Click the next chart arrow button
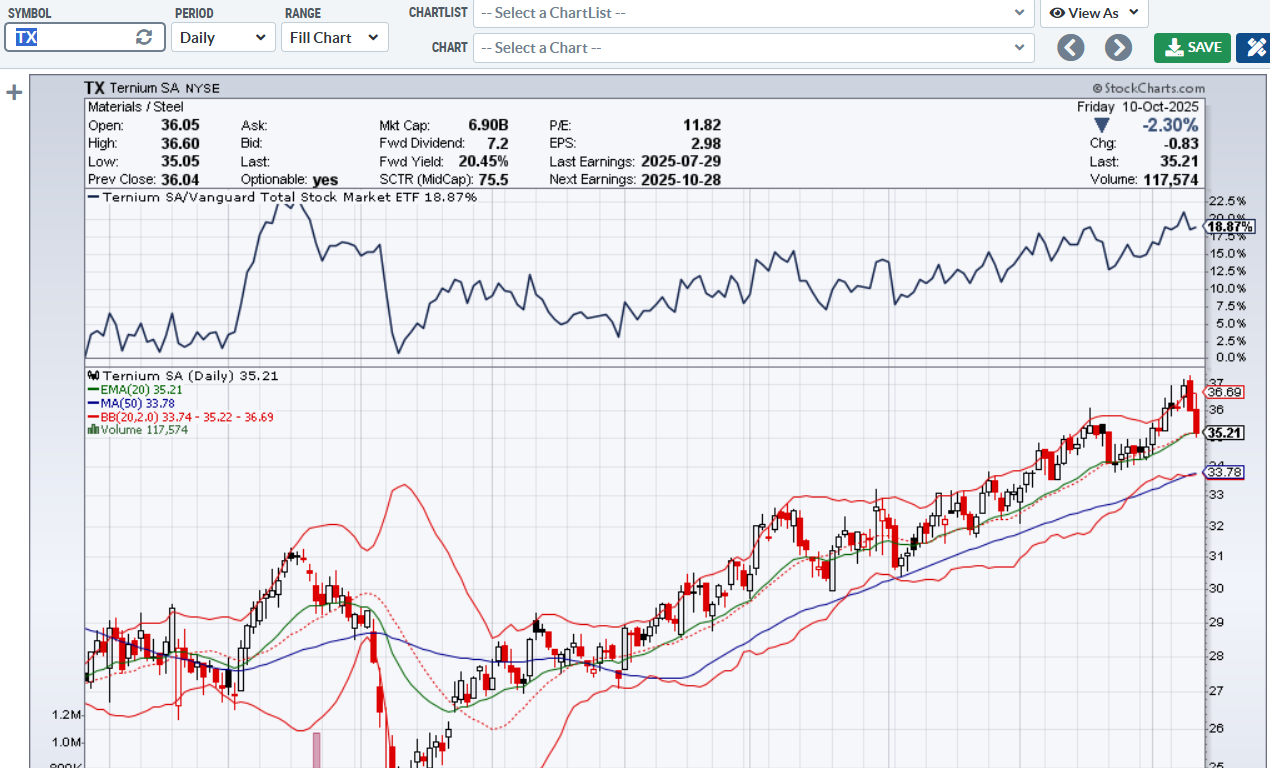 [1118, 47]
